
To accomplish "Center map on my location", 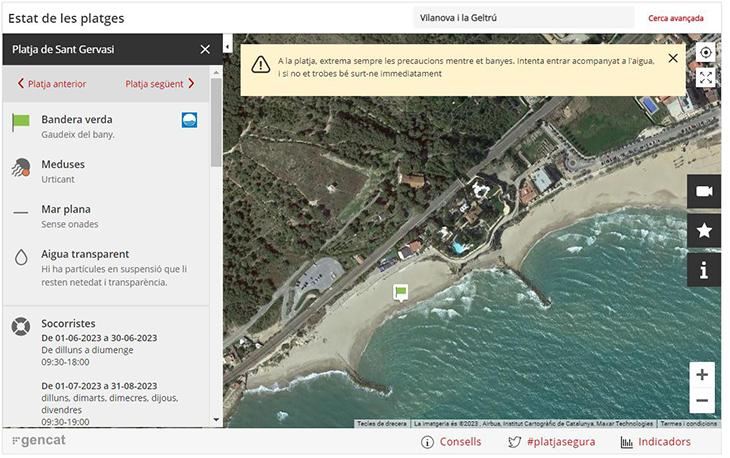I will tap(706, 53).
